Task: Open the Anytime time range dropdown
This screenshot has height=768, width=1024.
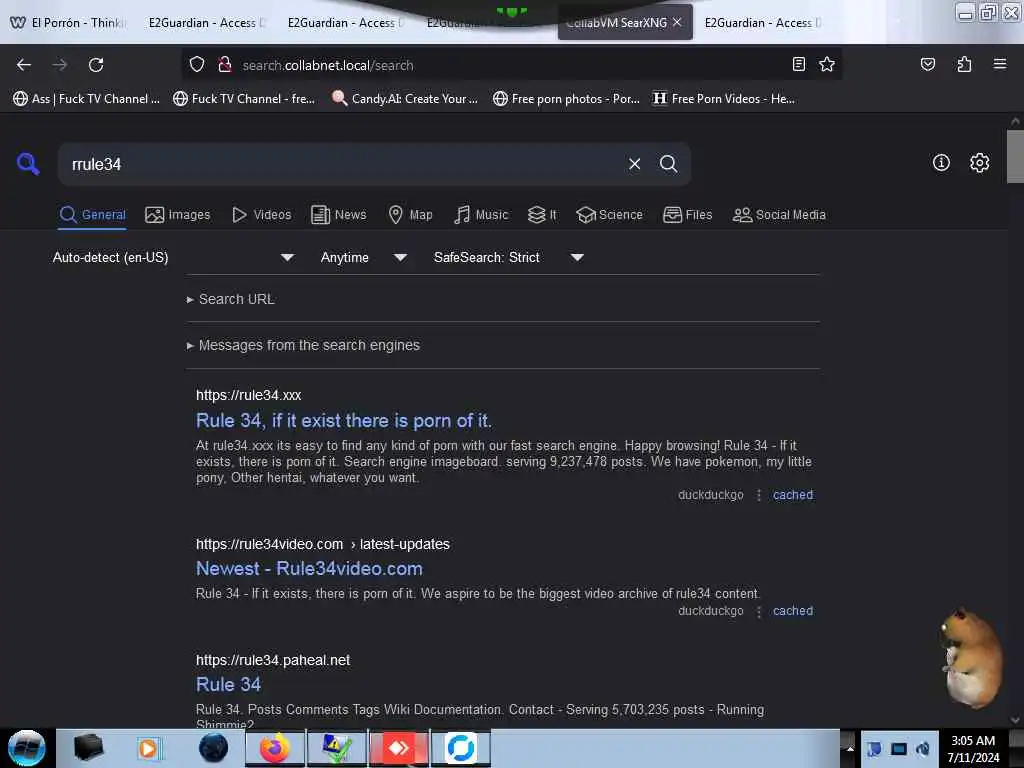Action: 363,257
